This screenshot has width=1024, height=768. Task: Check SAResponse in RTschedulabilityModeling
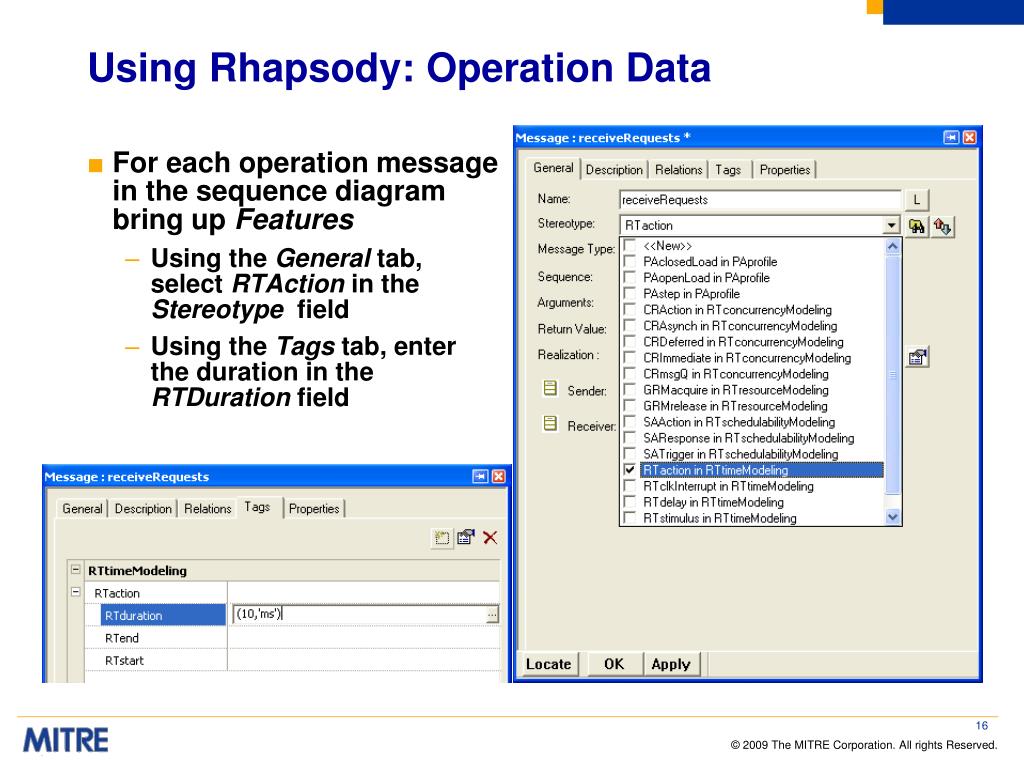point(630,438)
